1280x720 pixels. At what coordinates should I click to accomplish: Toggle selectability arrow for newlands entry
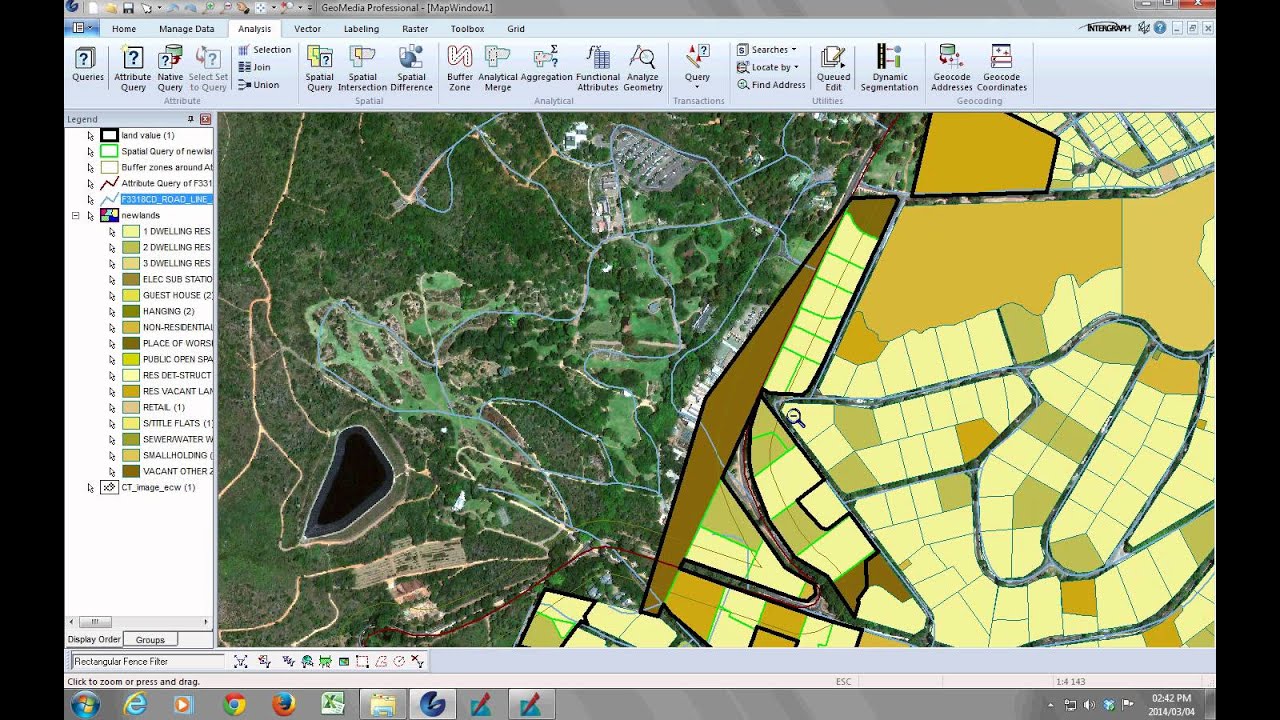pos(90,216)
